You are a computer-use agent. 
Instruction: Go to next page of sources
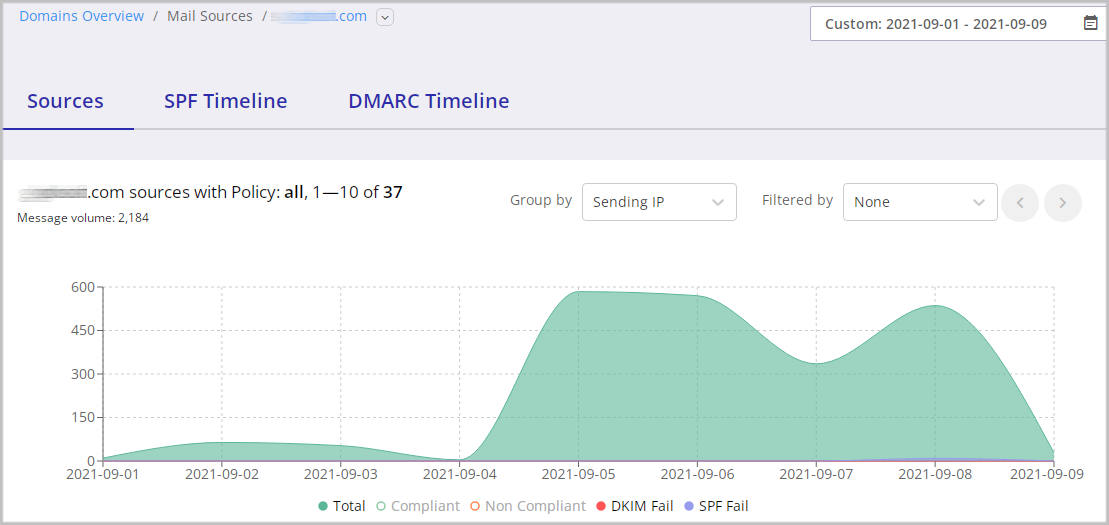1062,202
